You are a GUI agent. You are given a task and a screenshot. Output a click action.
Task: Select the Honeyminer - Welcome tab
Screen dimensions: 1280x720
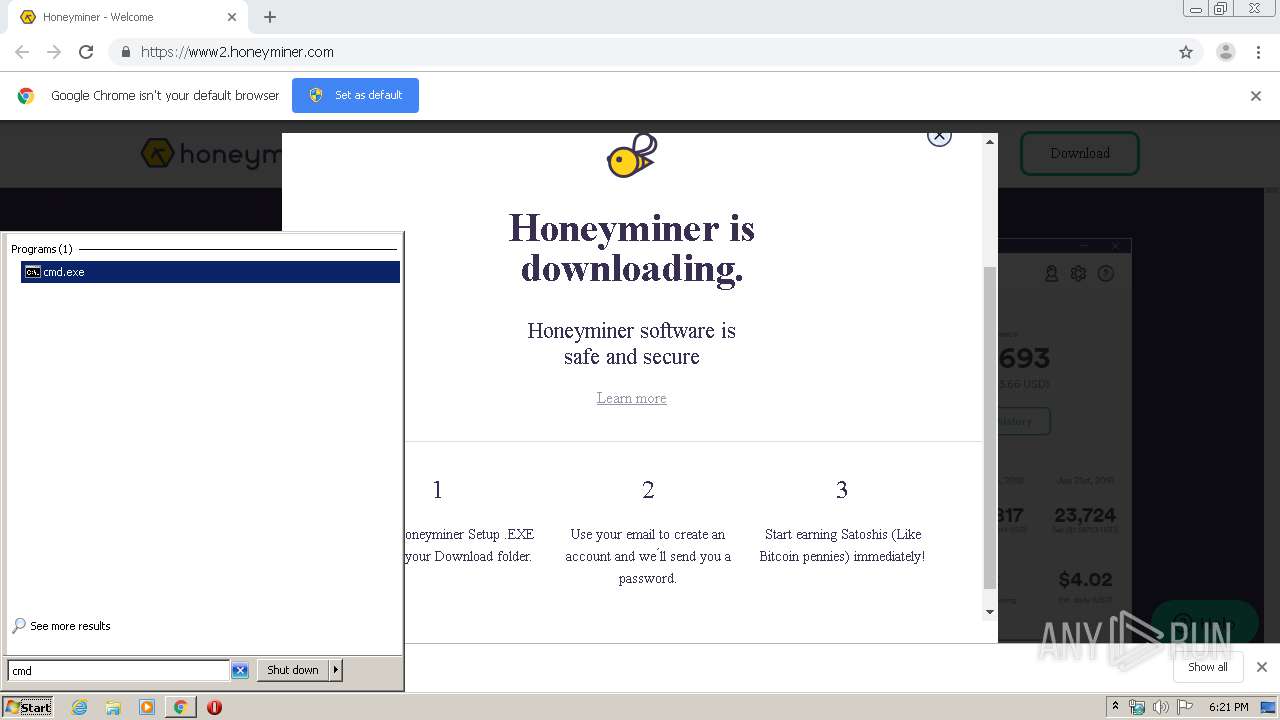[128, 17]
